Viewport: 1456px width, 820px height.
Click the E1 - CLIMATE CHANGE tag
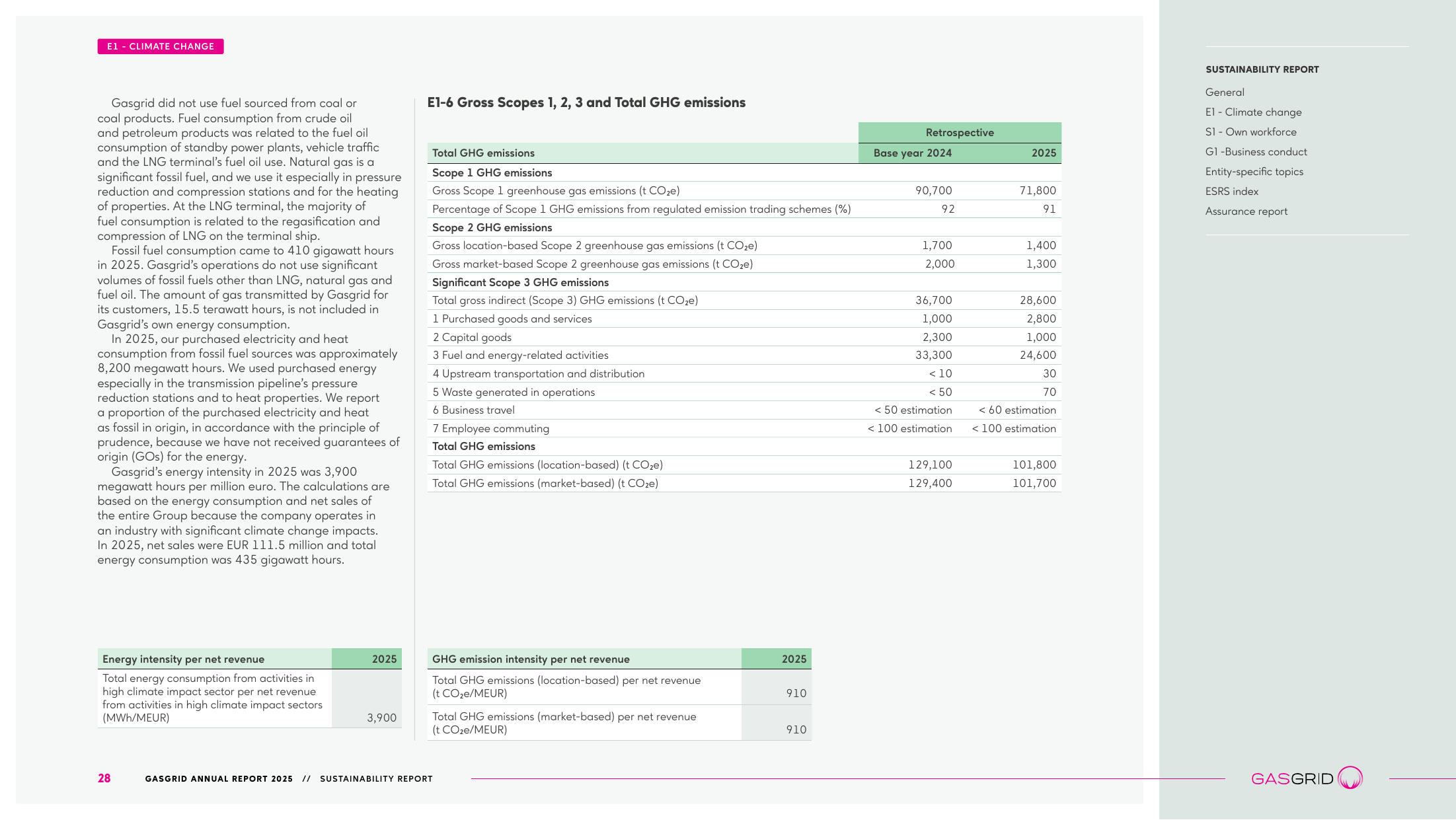(x=161, y=46)
